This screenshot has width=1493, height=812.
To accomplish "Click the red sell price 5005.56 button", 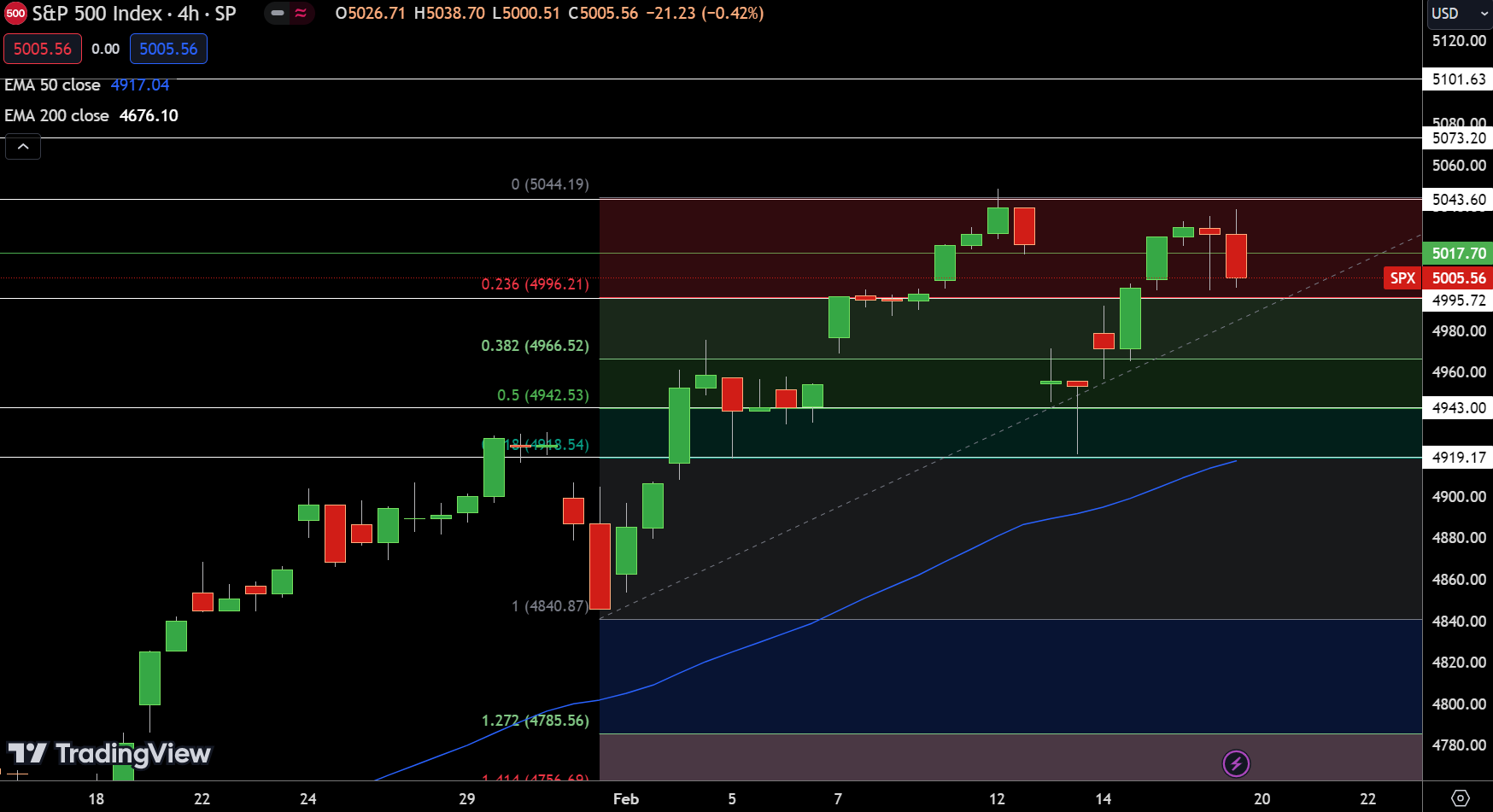I will (x=43, y=49).
